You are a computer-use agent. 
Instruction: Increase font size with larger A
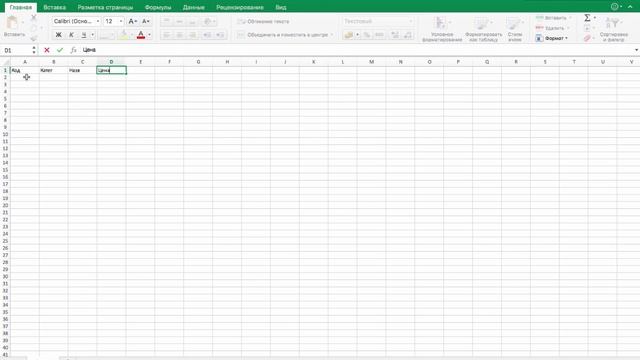[x=132, y=21]
